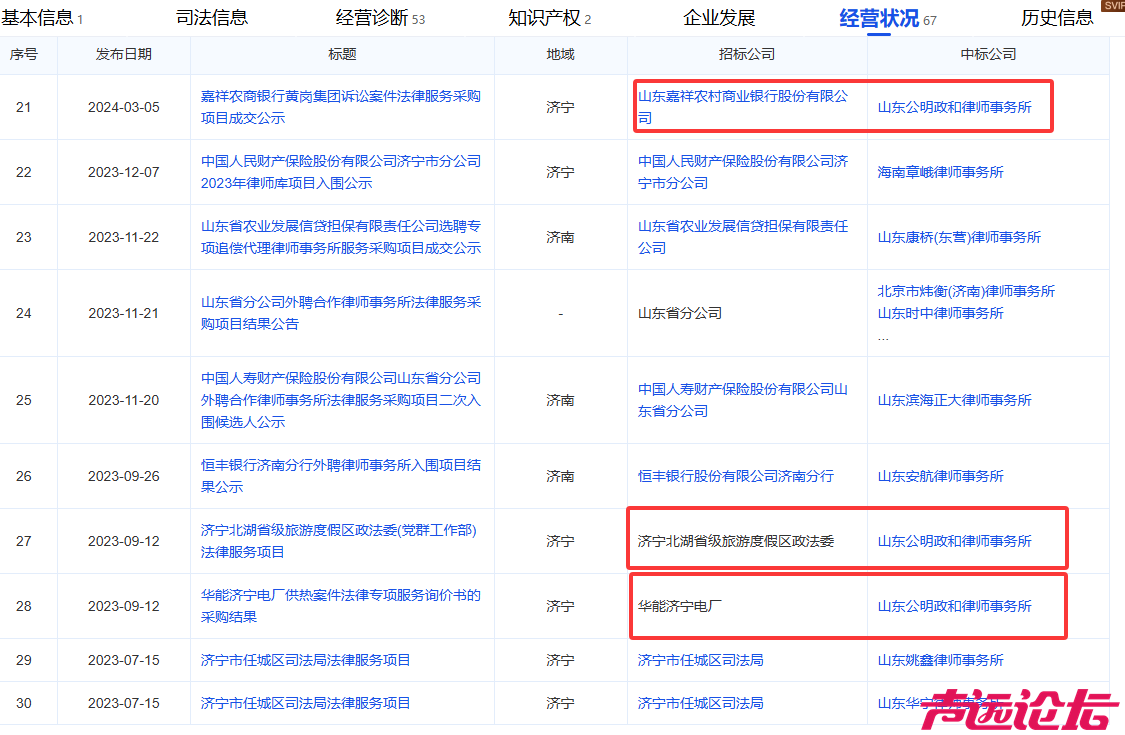
Task: Open the 山东康桥(东营)律师事务所 link
Action: (x=959, y=237)
